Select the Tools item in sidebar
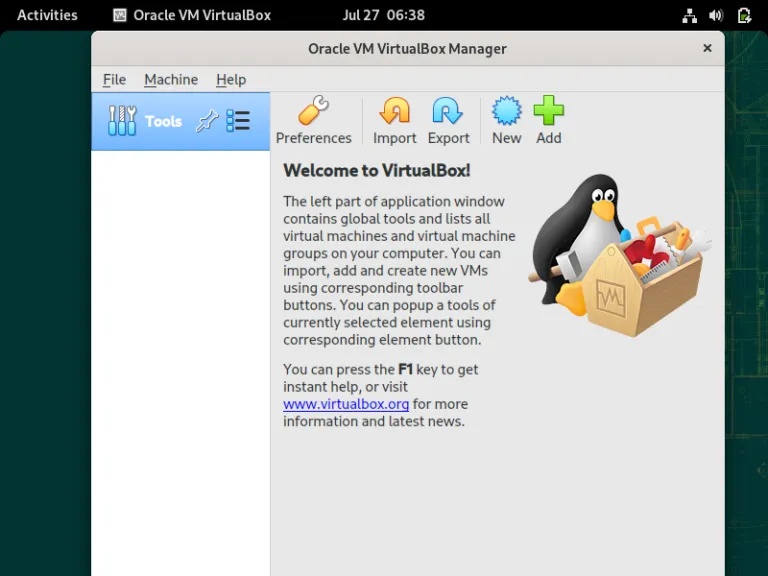 [x=180, y=121]
